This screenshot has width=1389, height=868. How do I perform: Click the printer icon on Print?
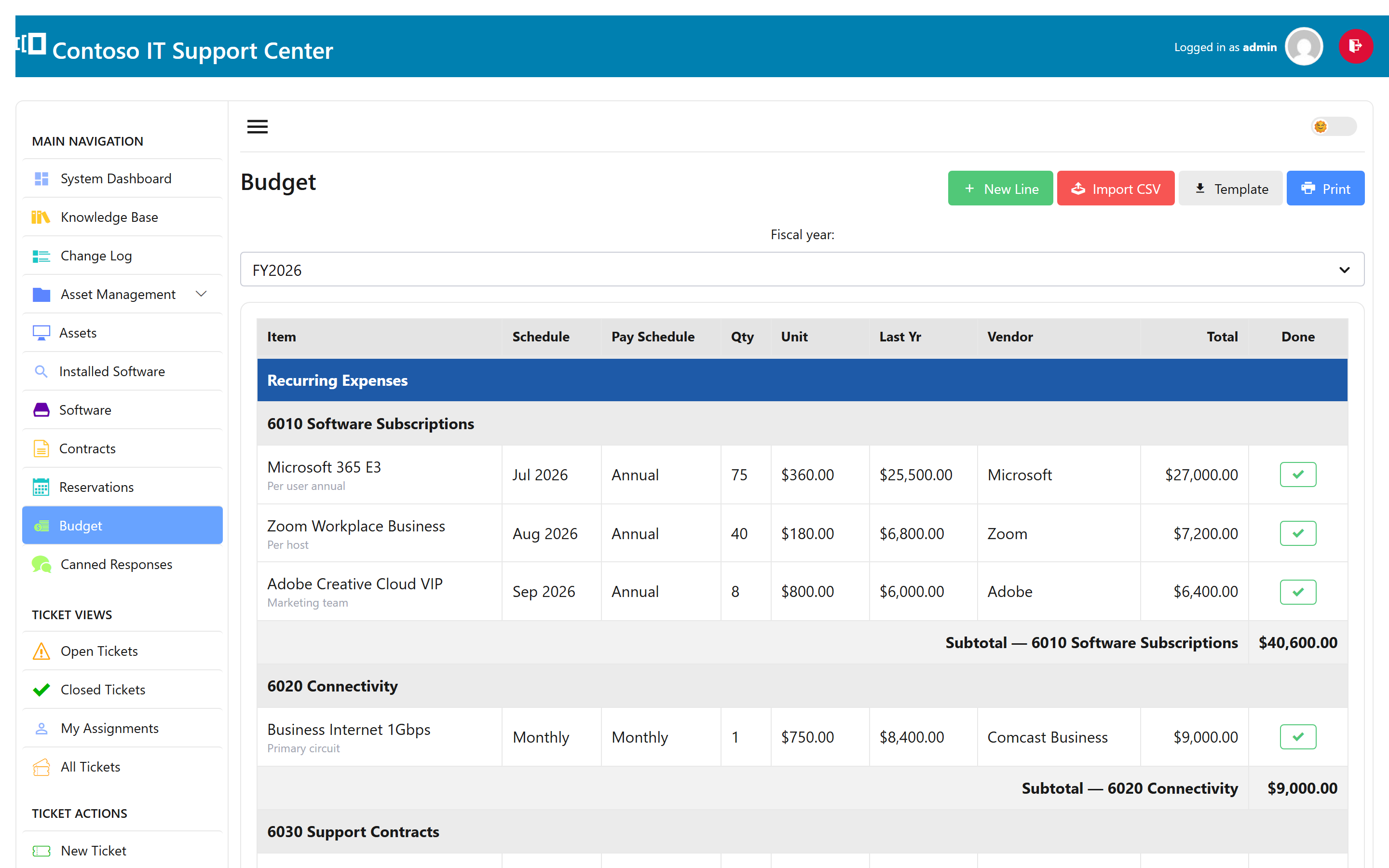point(1308,188)
